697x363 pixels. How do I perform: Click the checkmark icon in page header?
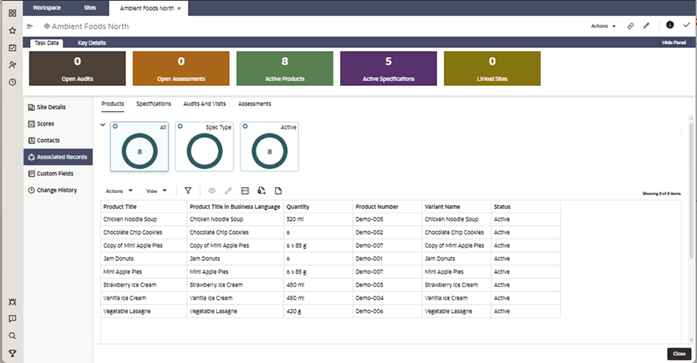[687, 25]
